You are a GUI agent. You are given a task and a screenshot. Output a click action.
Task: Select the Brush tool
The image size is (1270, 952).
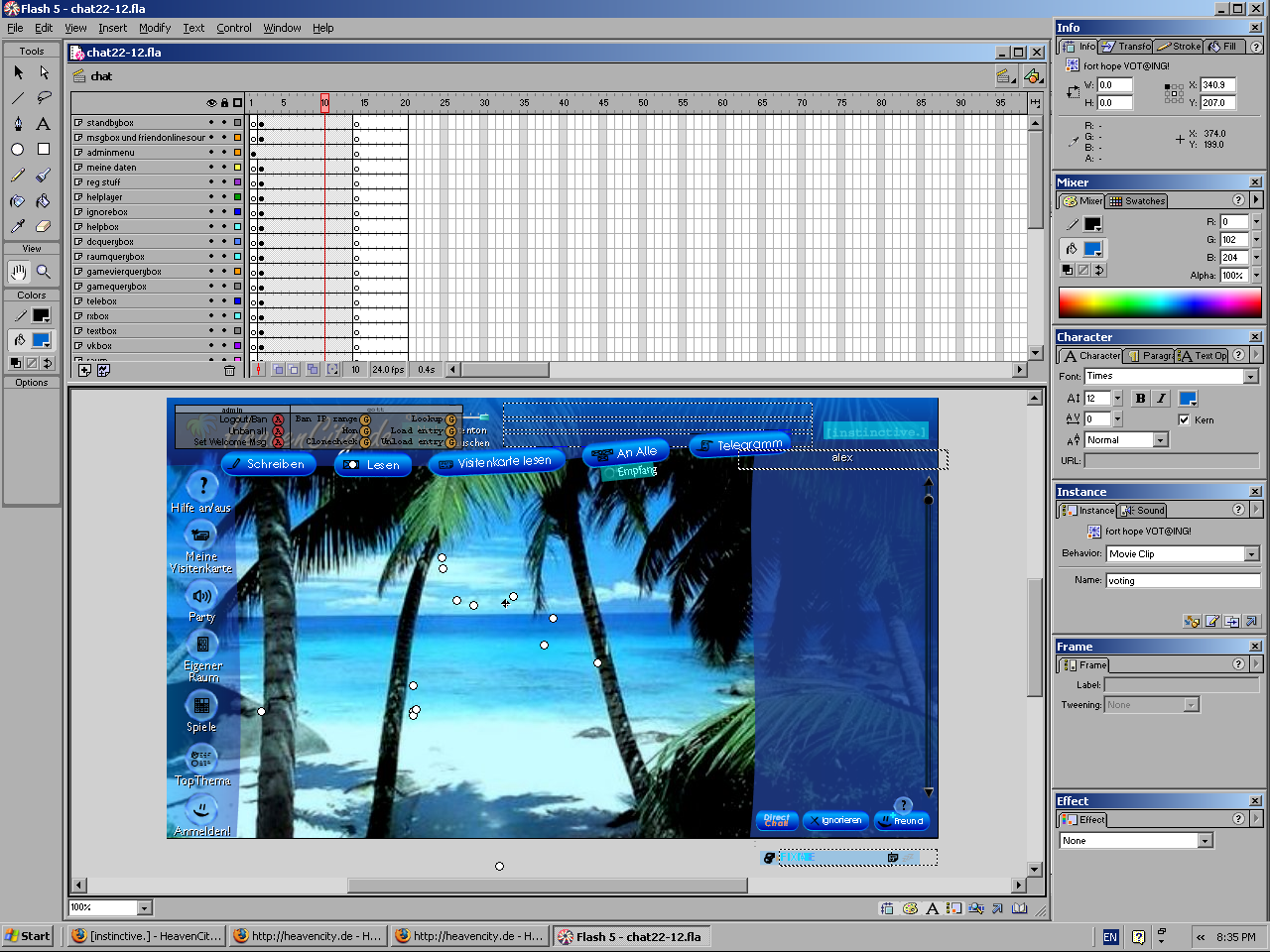click(x=44, y=176)
